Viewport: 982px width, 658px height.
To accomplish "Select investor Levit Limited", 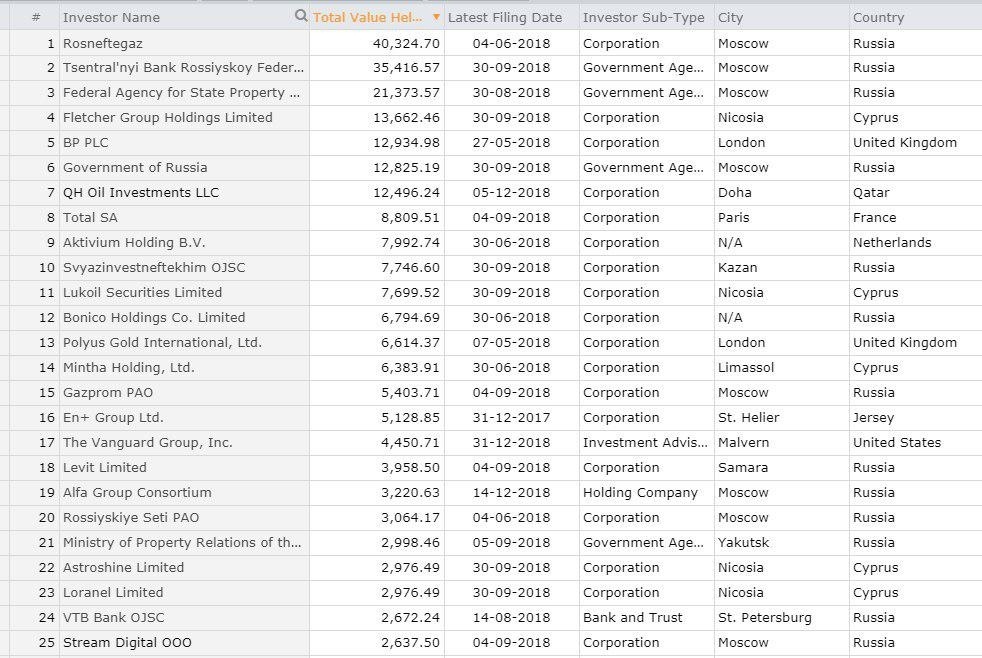I will tap(105, 468).
